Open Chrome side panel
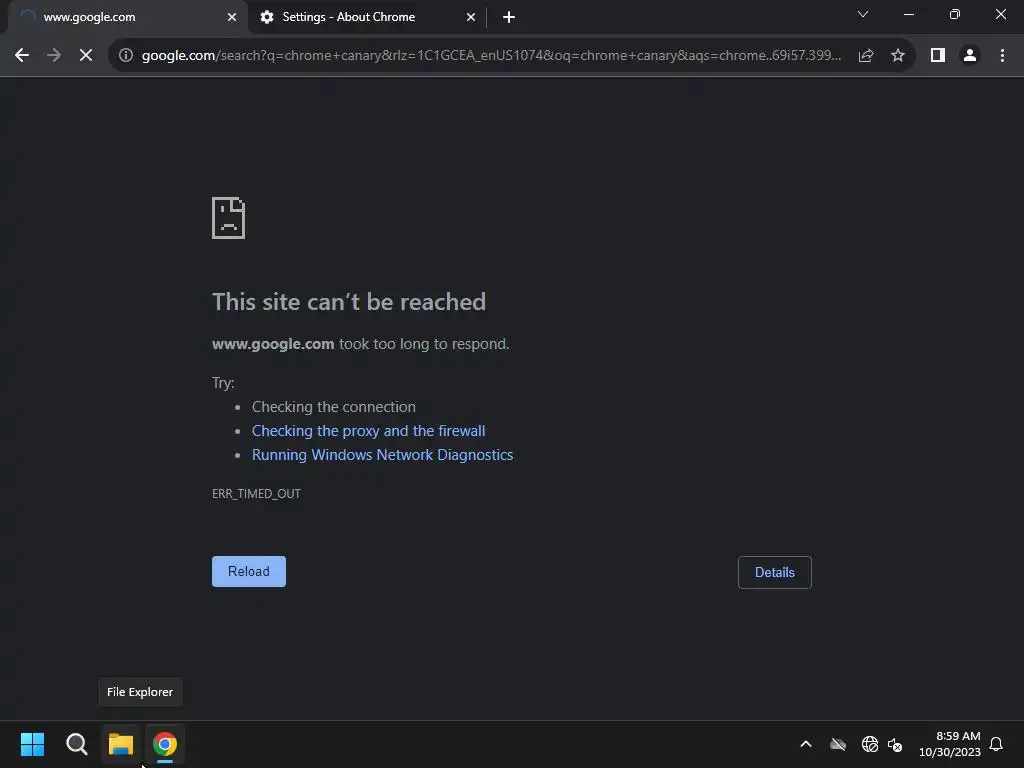Viewport: 1024px width, 768px height. tap(938, 56)
